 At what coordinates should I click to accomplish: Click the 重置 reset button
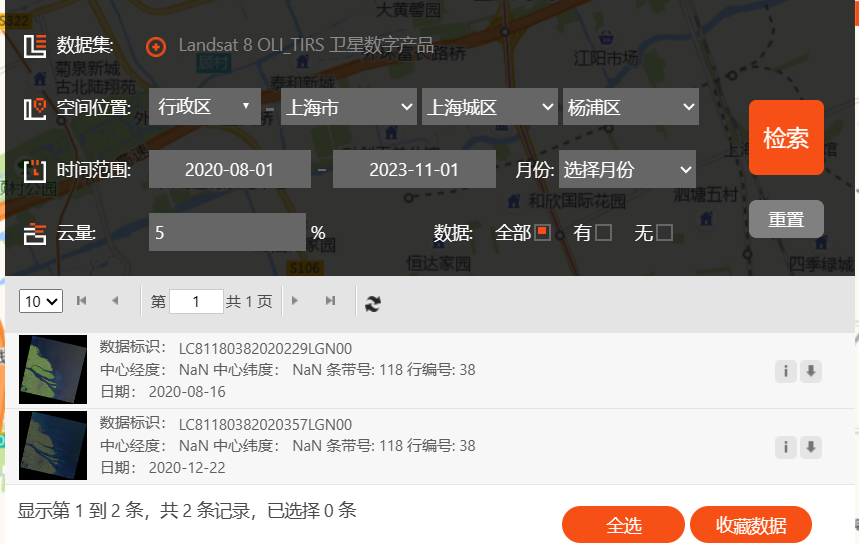pos(786,219)
